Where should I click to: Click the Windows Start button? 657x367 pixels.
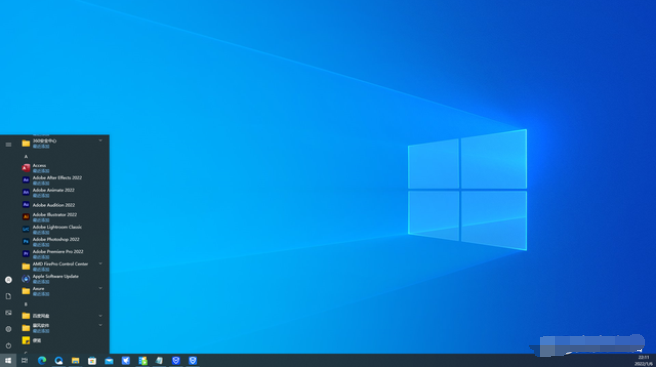(x=8, y=360)
